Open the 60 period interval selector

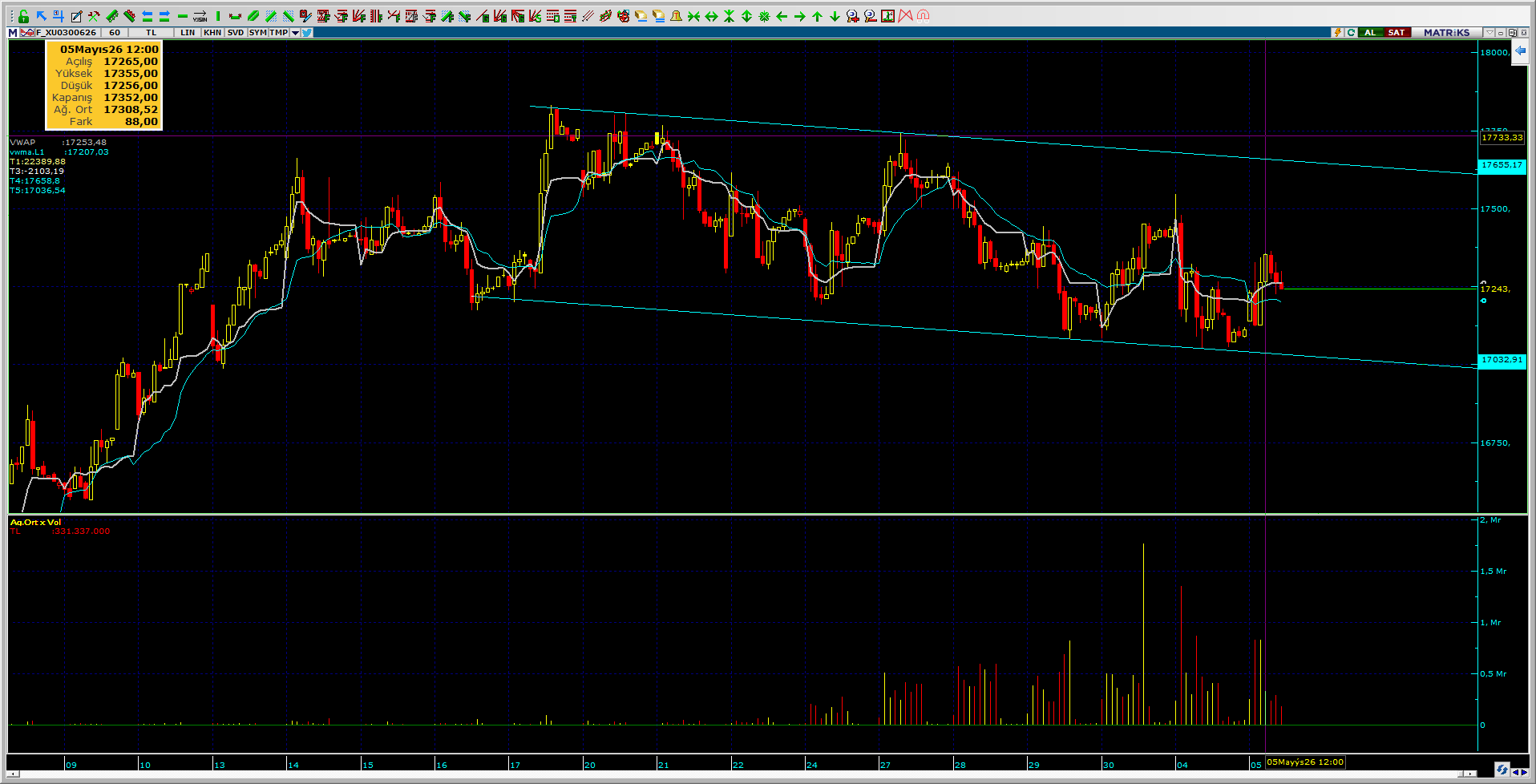pos(115,33)
